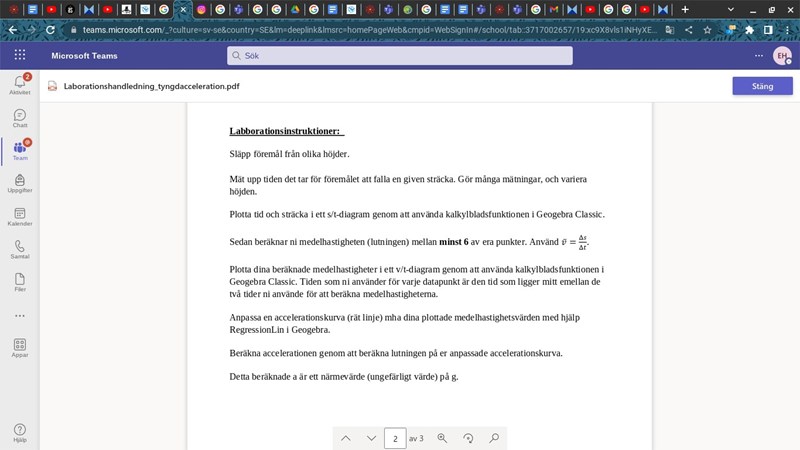The height and width of the screenshot is (450, 800).
Task: Open the Teams app launcher grid
Action: tap(20, 55)
